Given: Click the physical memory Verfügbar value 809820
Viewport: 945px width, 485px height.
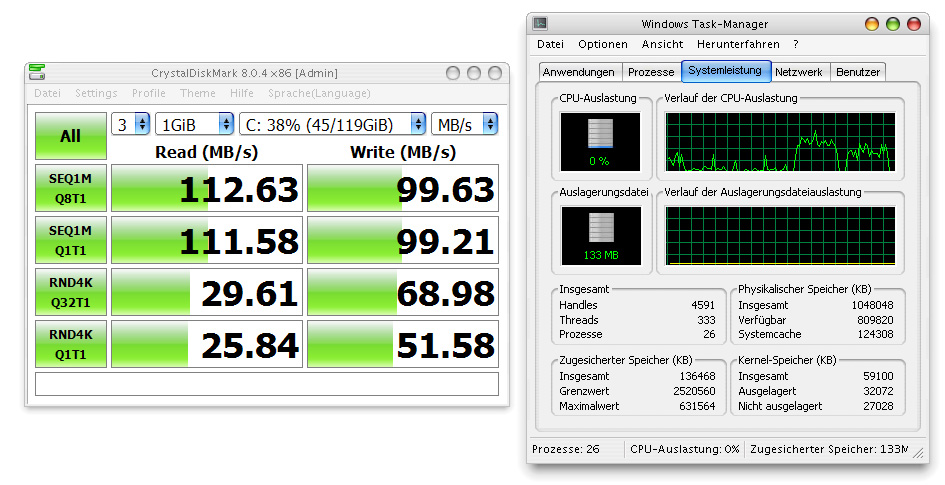Looking at the screenshot, I should (x=875, y=320).
